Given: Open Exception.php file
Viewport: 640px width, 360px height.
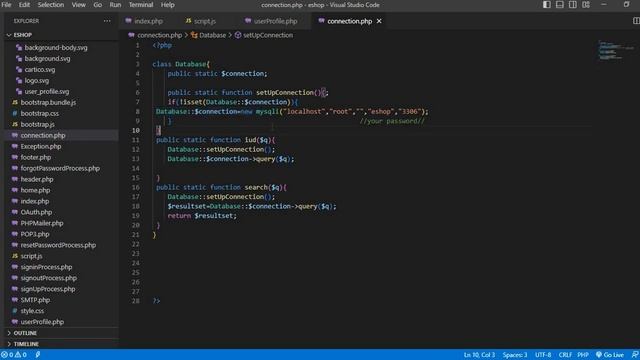Looking at the screenshot, I should pyautogui.click(x=41, y=147).
